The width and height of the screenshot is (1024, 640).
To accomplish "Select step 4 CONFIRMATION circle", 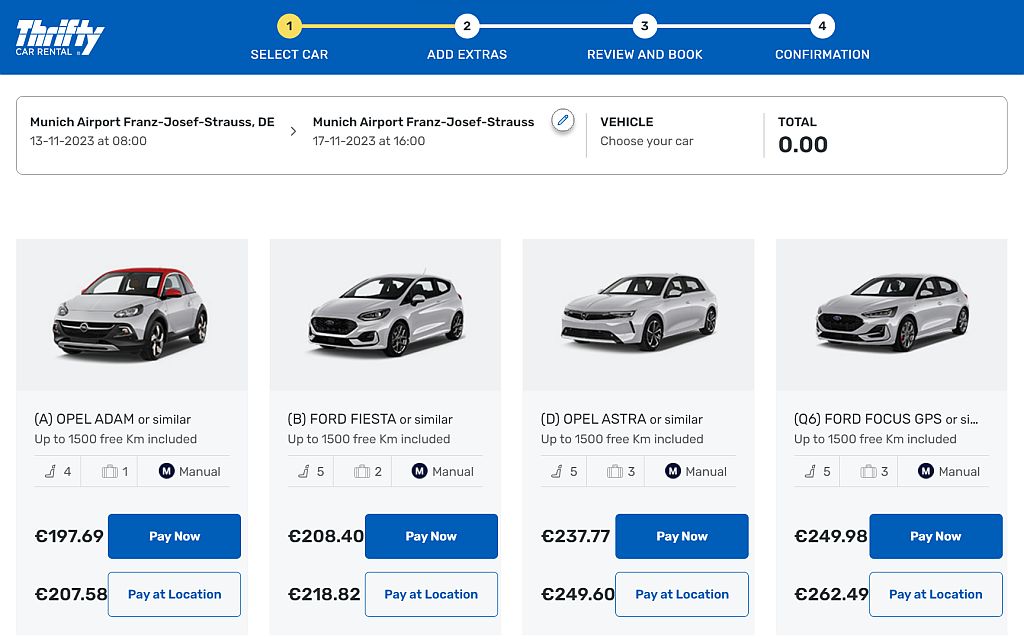I will pyautogui.click(x=822, y=26).
